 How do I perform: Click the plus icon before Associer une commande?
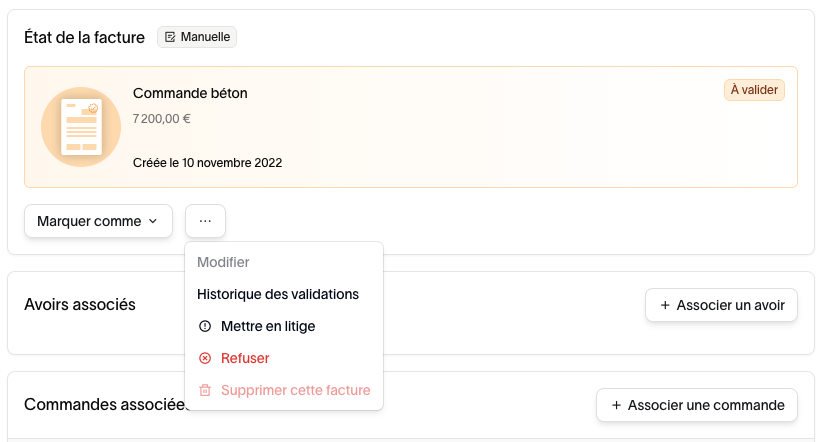(616, 405)
